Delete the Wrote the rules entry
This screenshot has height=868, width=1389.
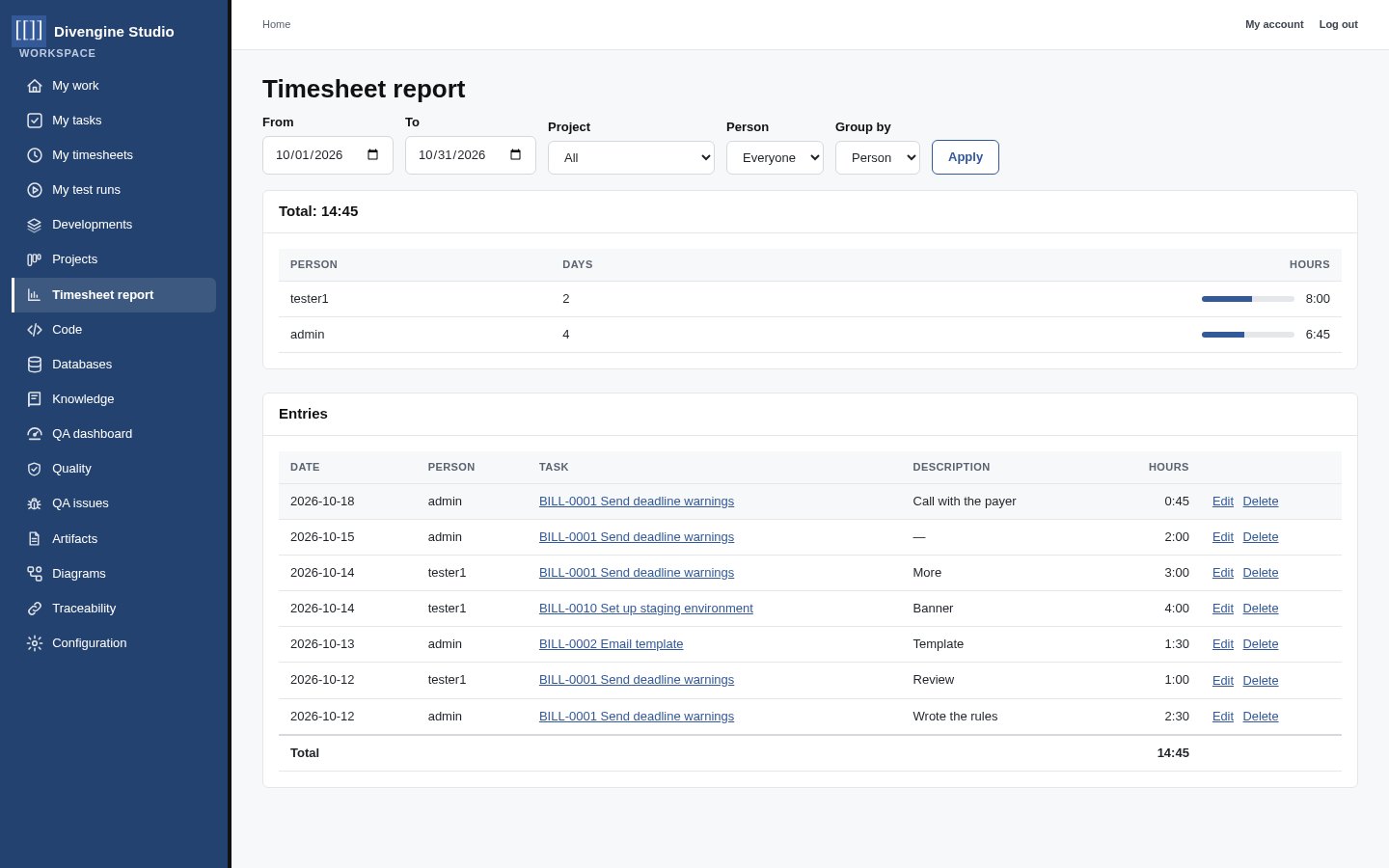[1261, 717]
